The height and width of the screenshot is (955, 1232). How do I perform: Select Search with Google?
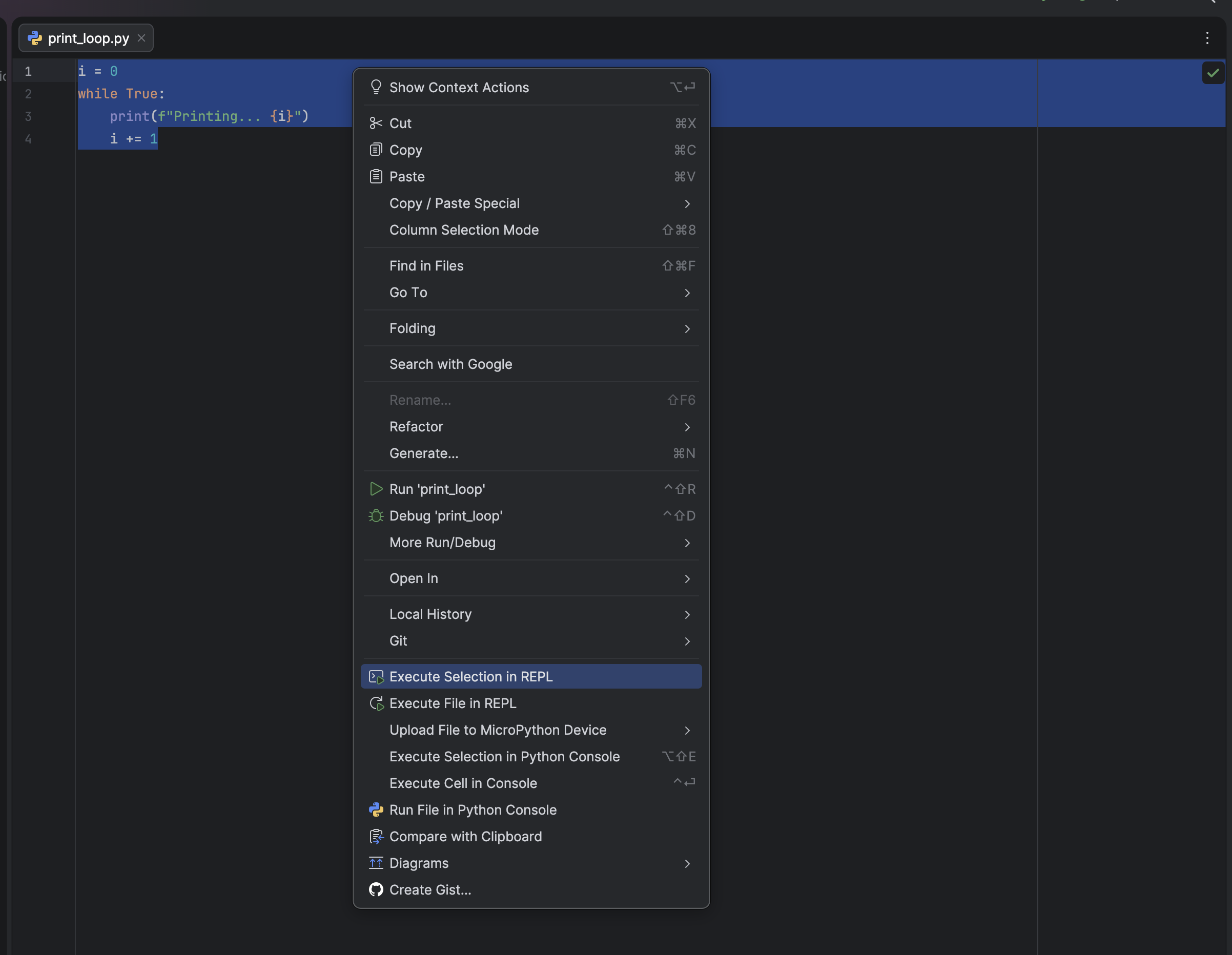point(531,364)
